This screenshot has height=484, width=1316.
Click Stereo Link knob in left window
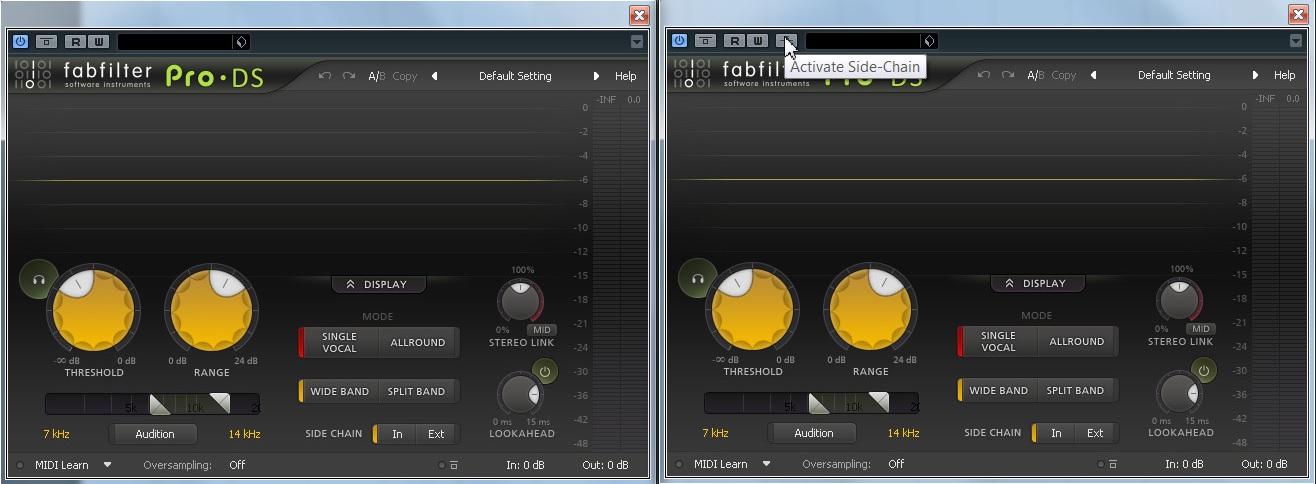[x=520, y=302]
